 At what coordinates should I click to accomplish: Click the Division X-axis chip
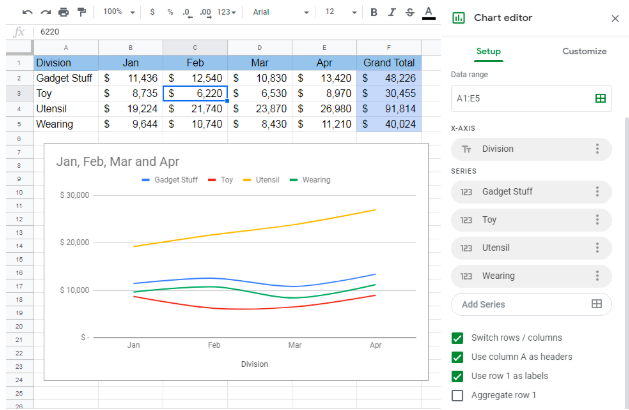tap(531, 149)
